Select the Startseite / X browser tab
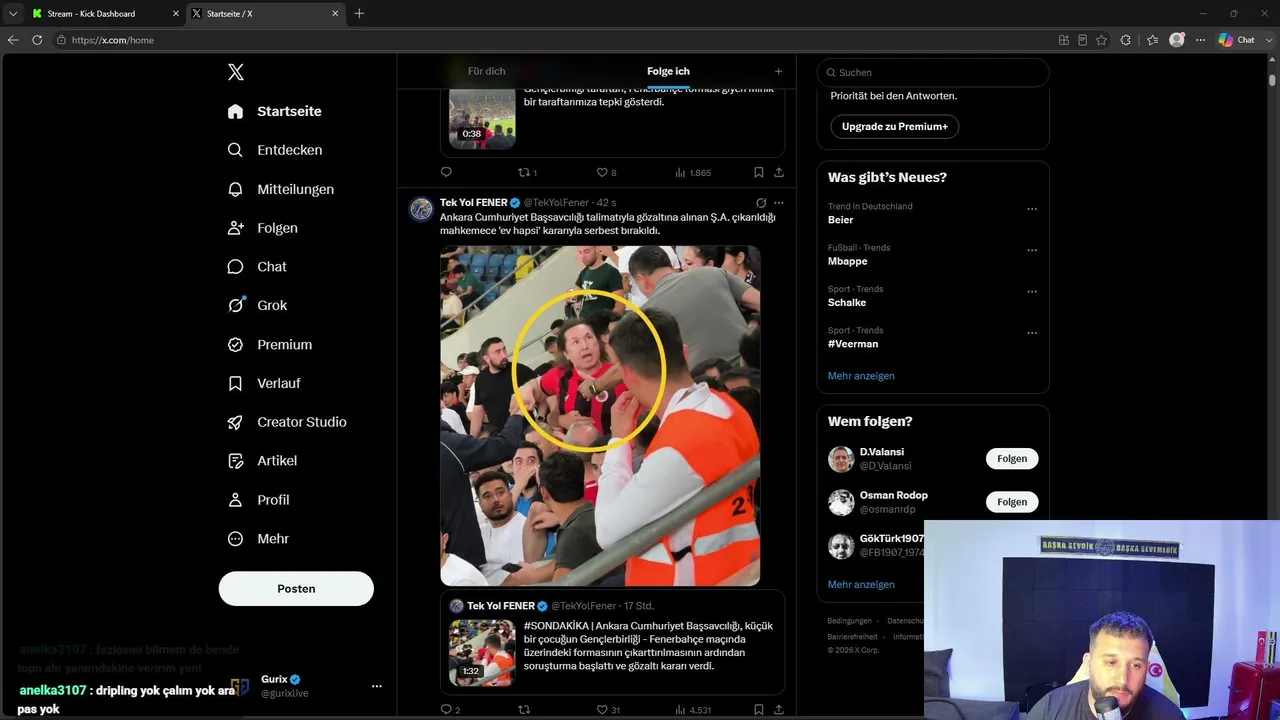 (x=264, y=14)
